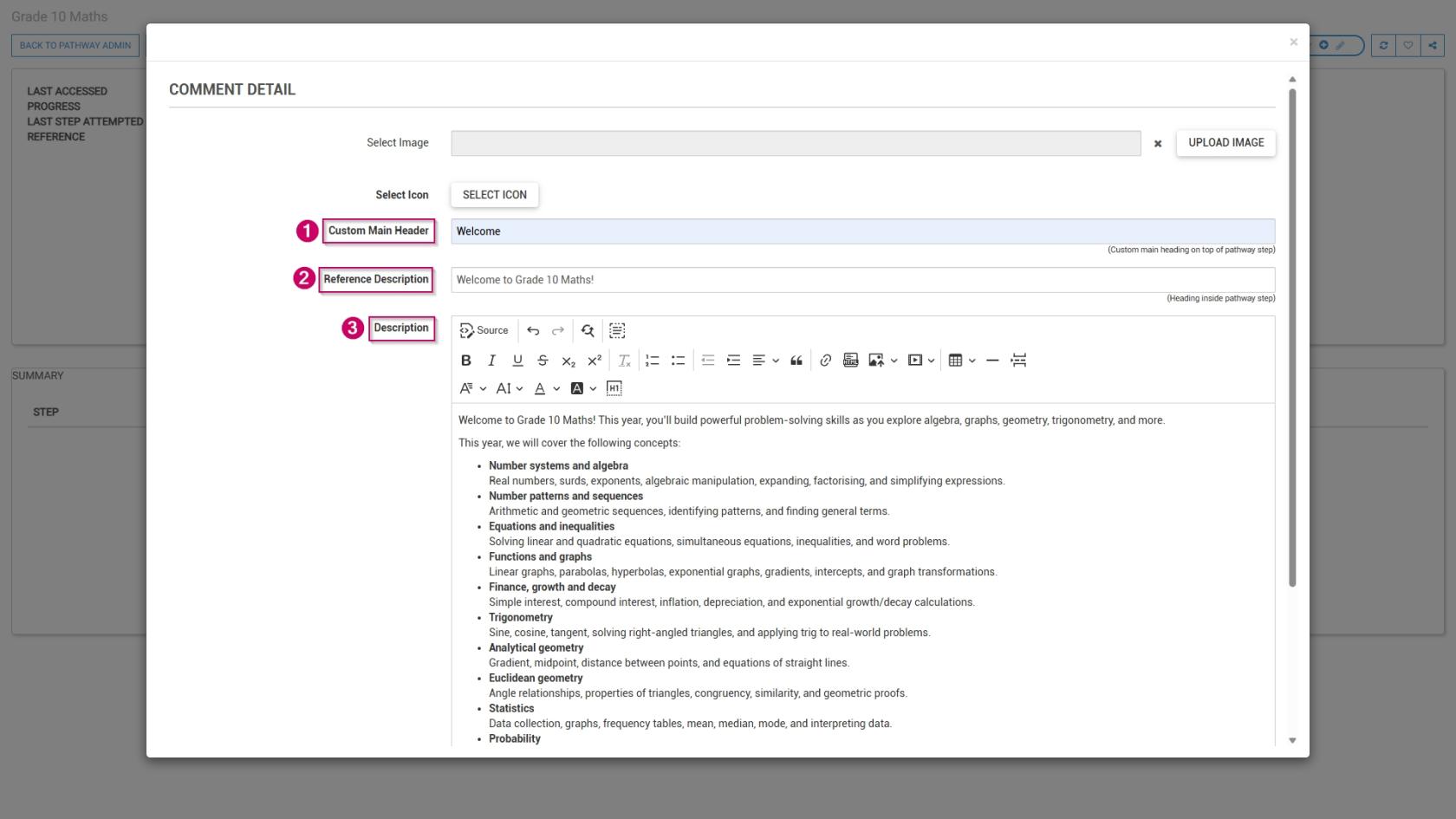Open the font size dropdown

coord(509,388)
